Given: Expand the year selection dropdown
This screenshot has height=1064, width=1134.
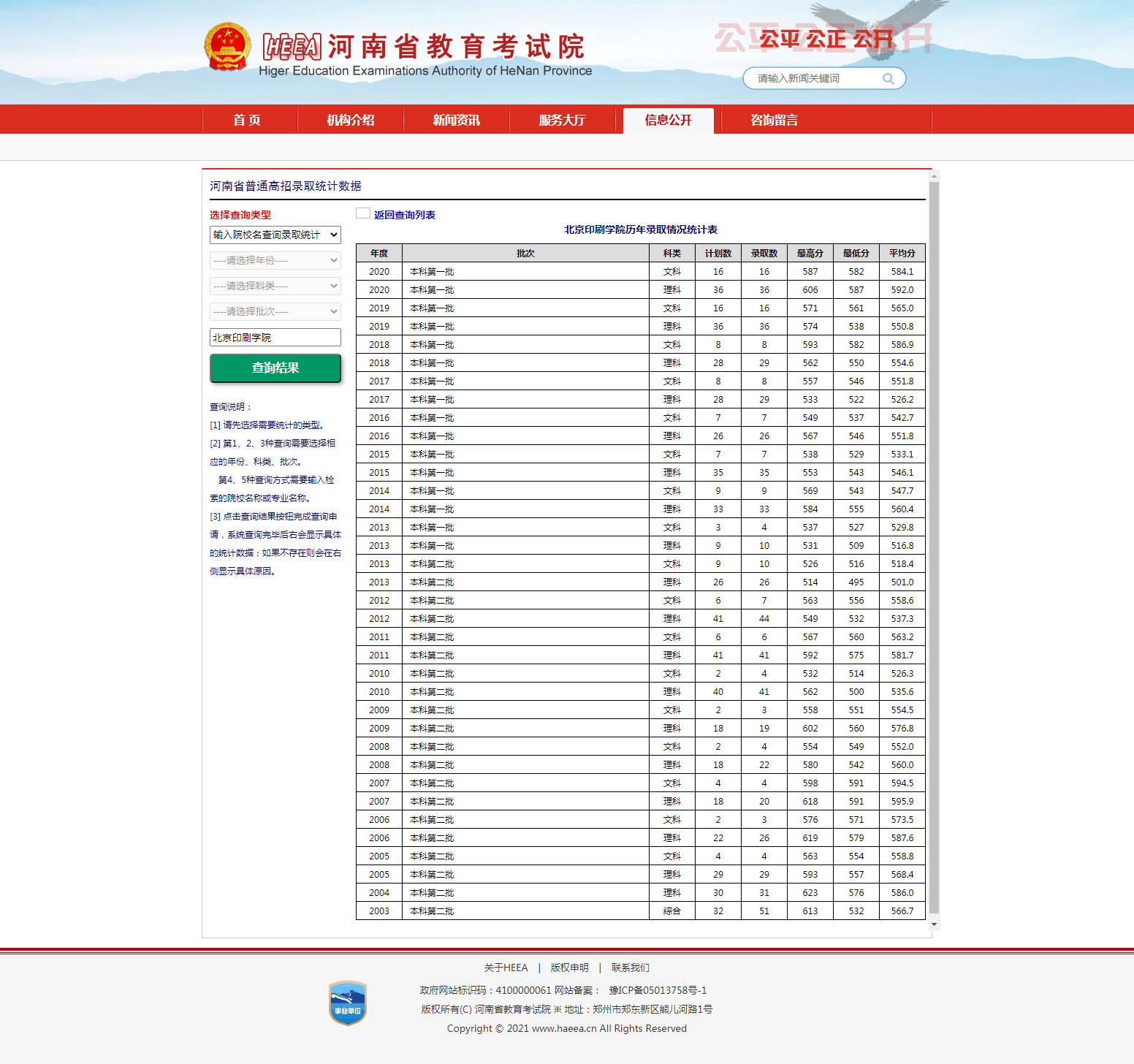Looking at the screenshot, I should pyautogui.click(x=275, y=260).
